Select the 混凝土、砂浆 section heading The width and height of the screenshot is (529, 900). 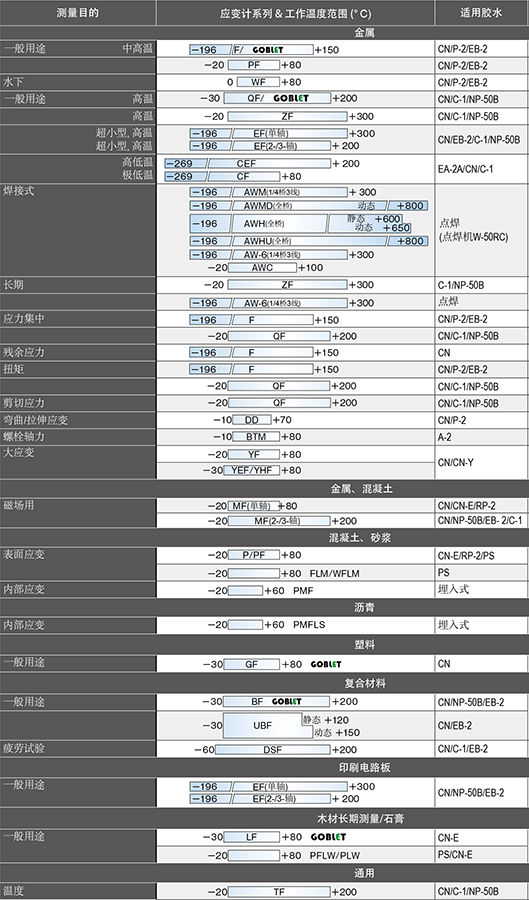click(x=361, y=538)
